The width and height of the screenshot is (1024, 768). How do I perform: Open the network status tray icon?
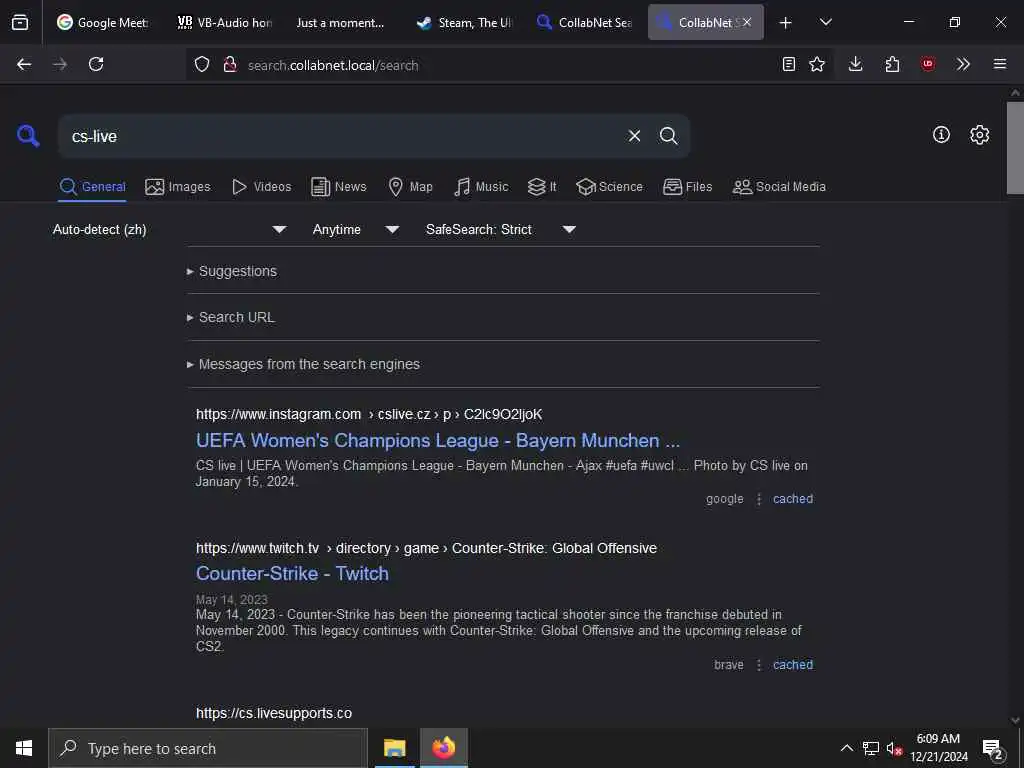(871, 748)
